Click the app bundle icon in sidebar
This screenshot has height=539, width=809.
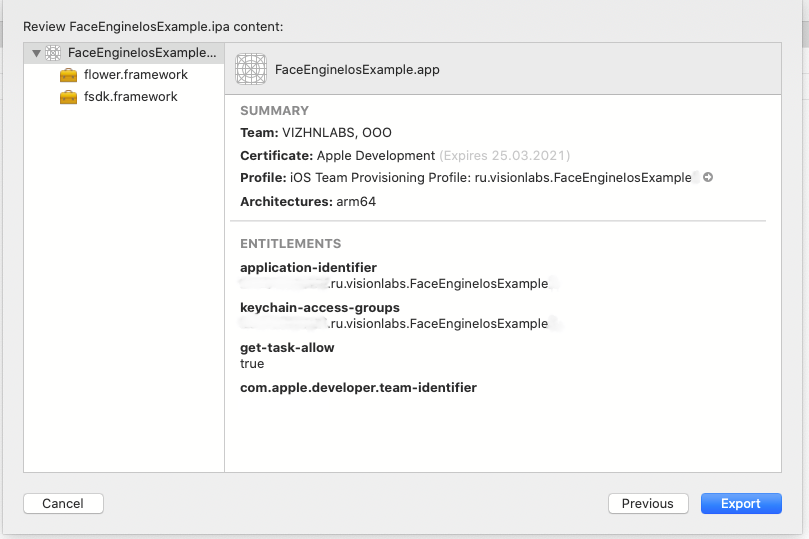tap(53, 53)
